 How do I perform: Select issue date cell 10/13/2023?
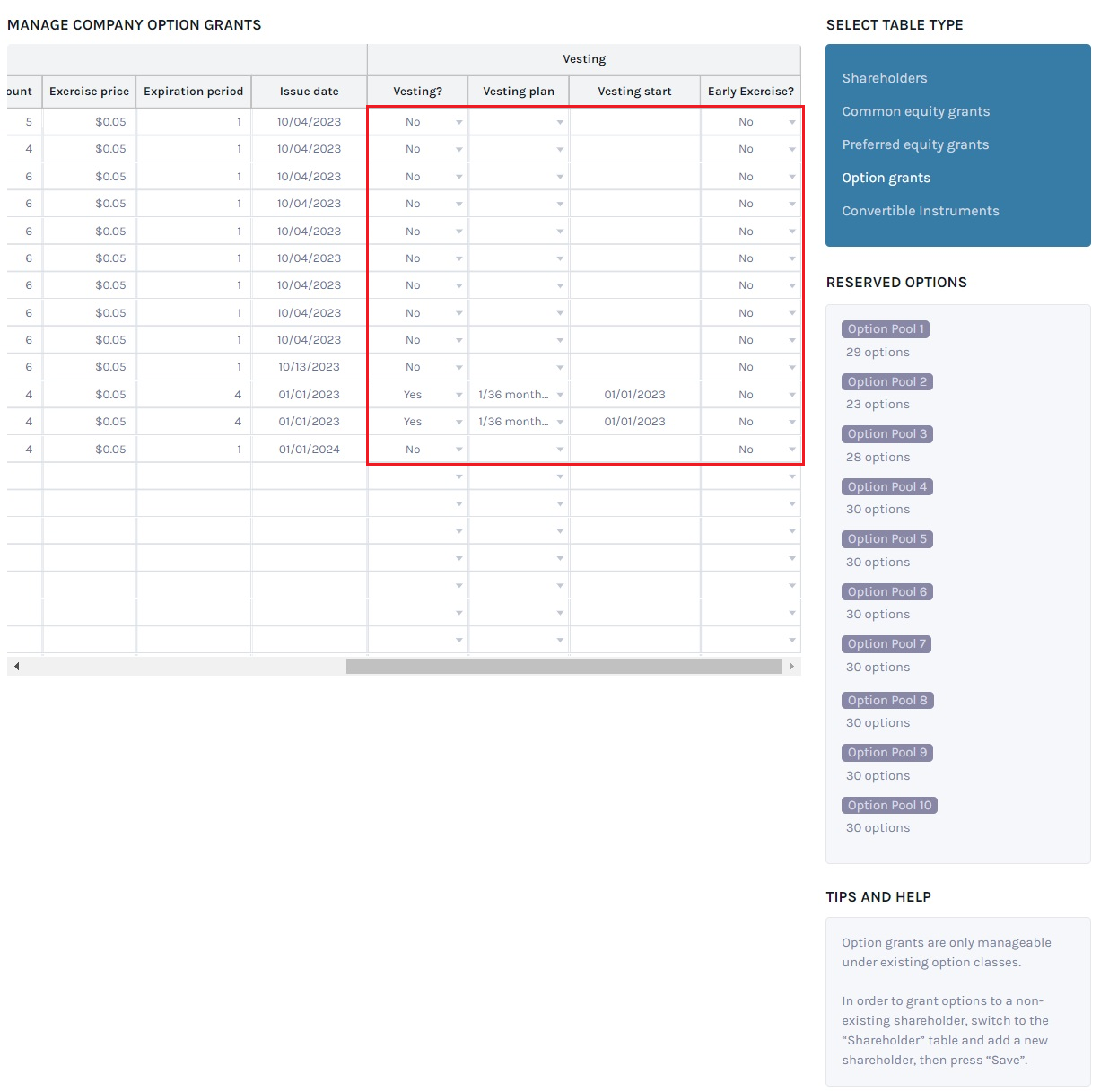pyautogui.click(x=310, y=367)
